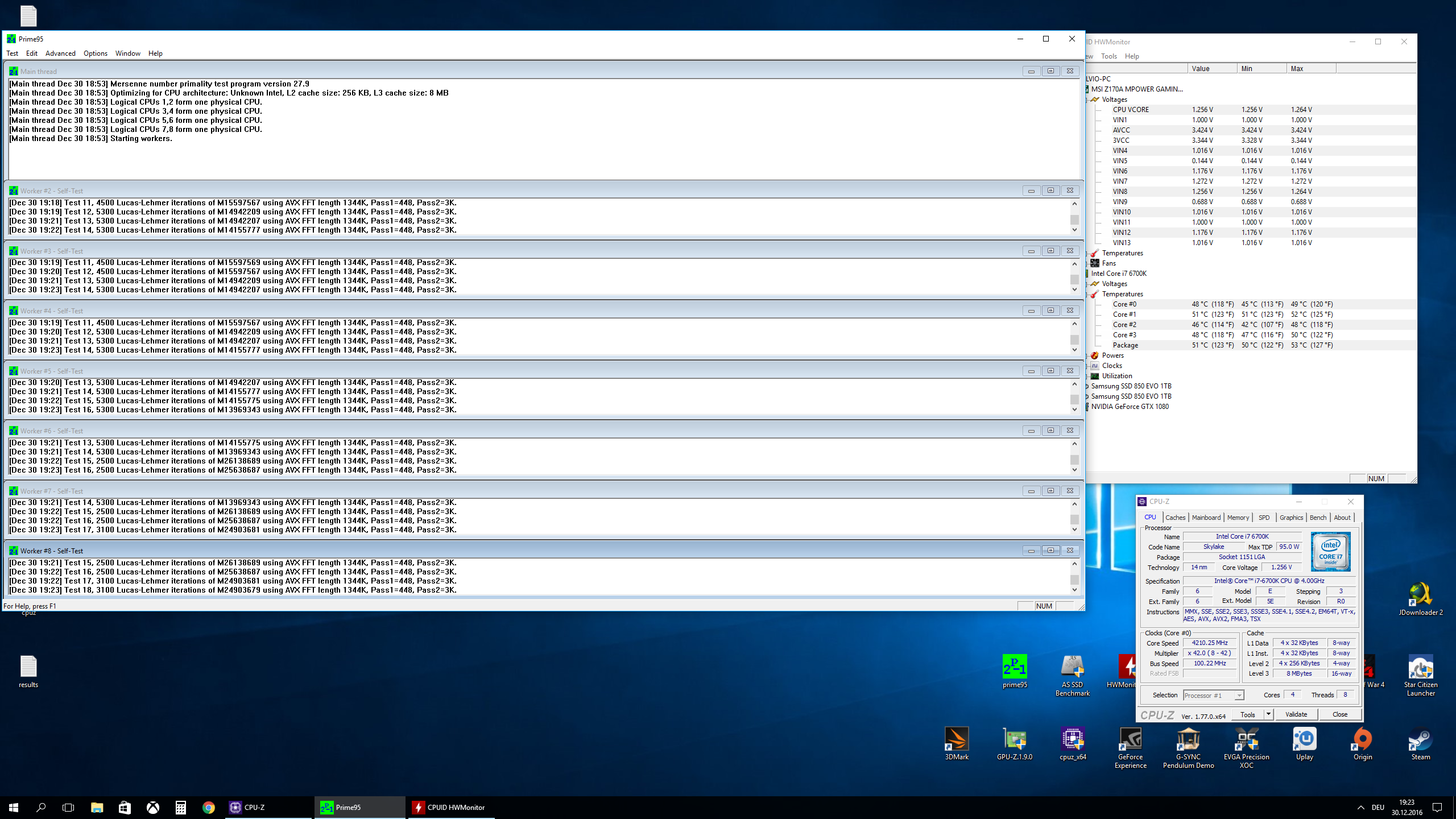The image size is (1456, 819).
Task: Click the G-SYNC Pendulum Demo icon
Action: pos(1188,739)
